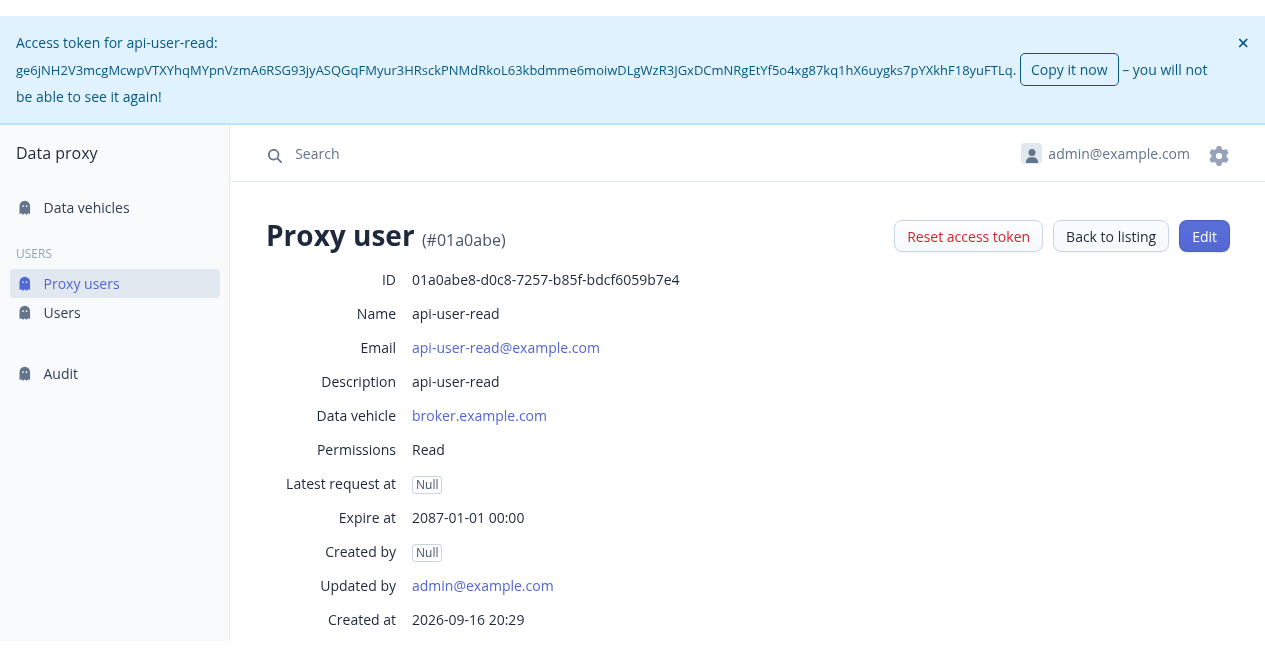Open Updated by admin@example.com link
This screenshot has width=1265, height=657.
coord(483,586)
